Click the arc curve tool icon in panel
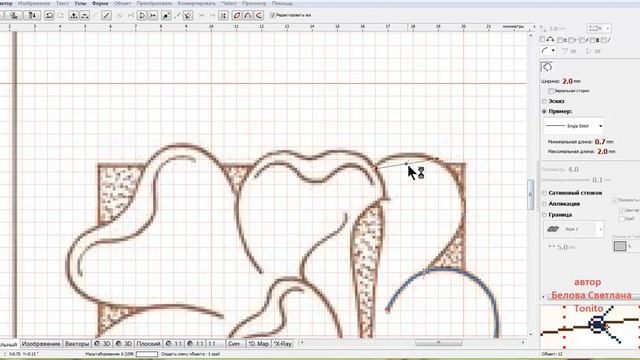Image resolution: width=640 pixels, height=360 pixels. tap(545, 51)
